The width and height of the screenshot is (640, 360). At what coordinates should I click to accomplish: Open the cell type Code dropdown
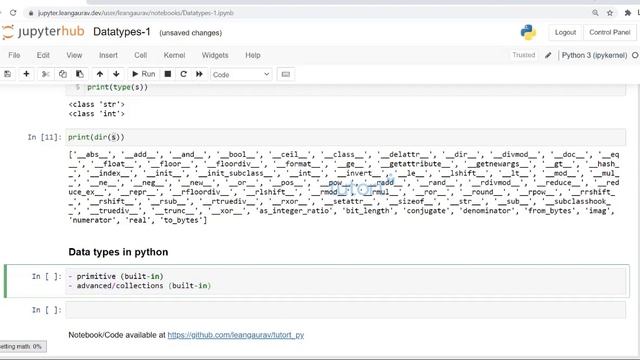pyautogui.click(x=241, y=75)
